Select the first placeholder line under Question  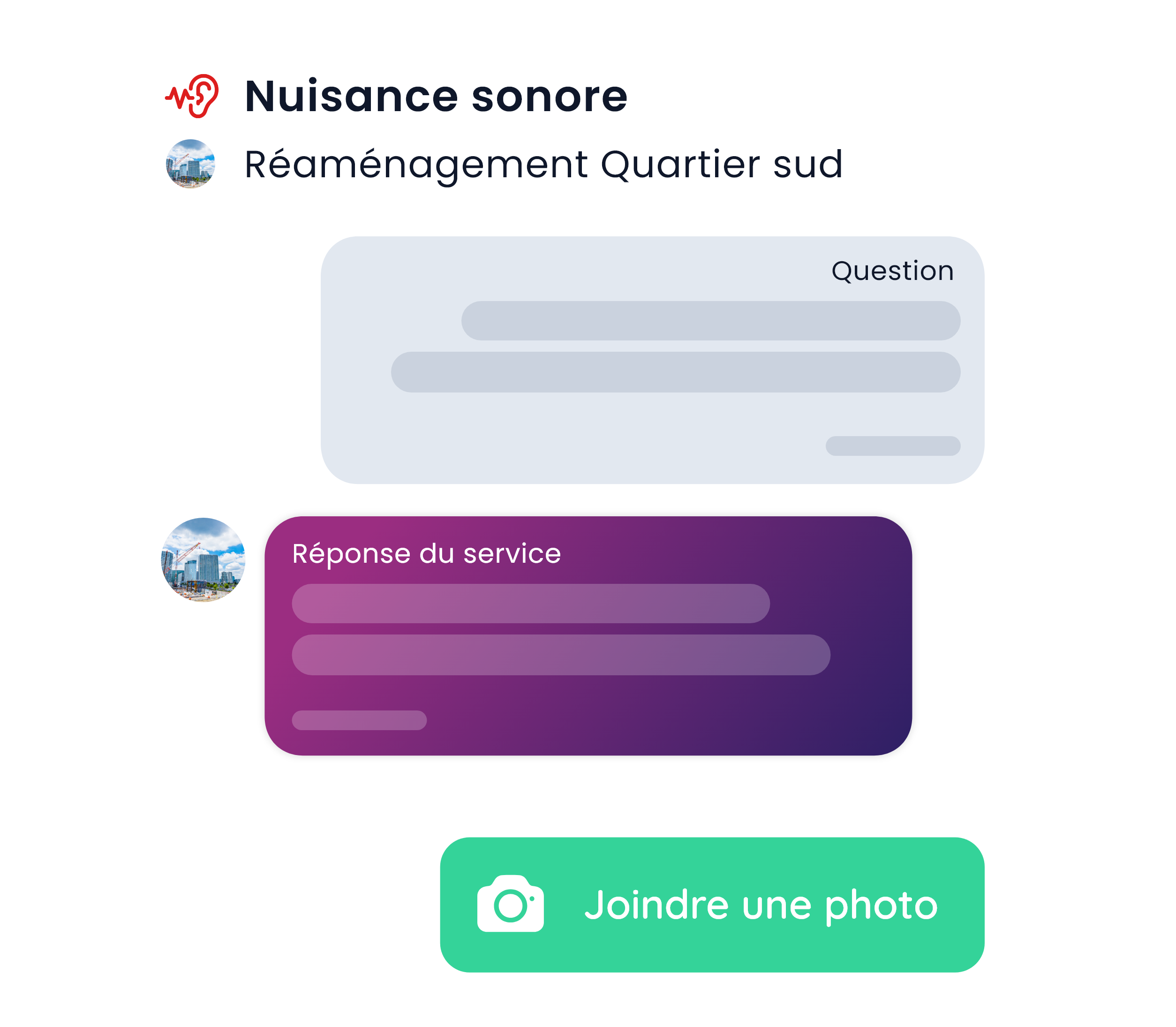[710, 321]
